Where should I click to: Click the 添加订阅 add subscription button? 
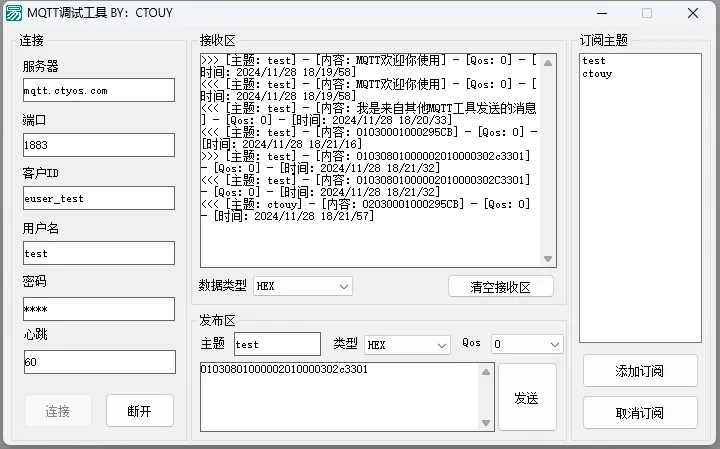[640, 370]
